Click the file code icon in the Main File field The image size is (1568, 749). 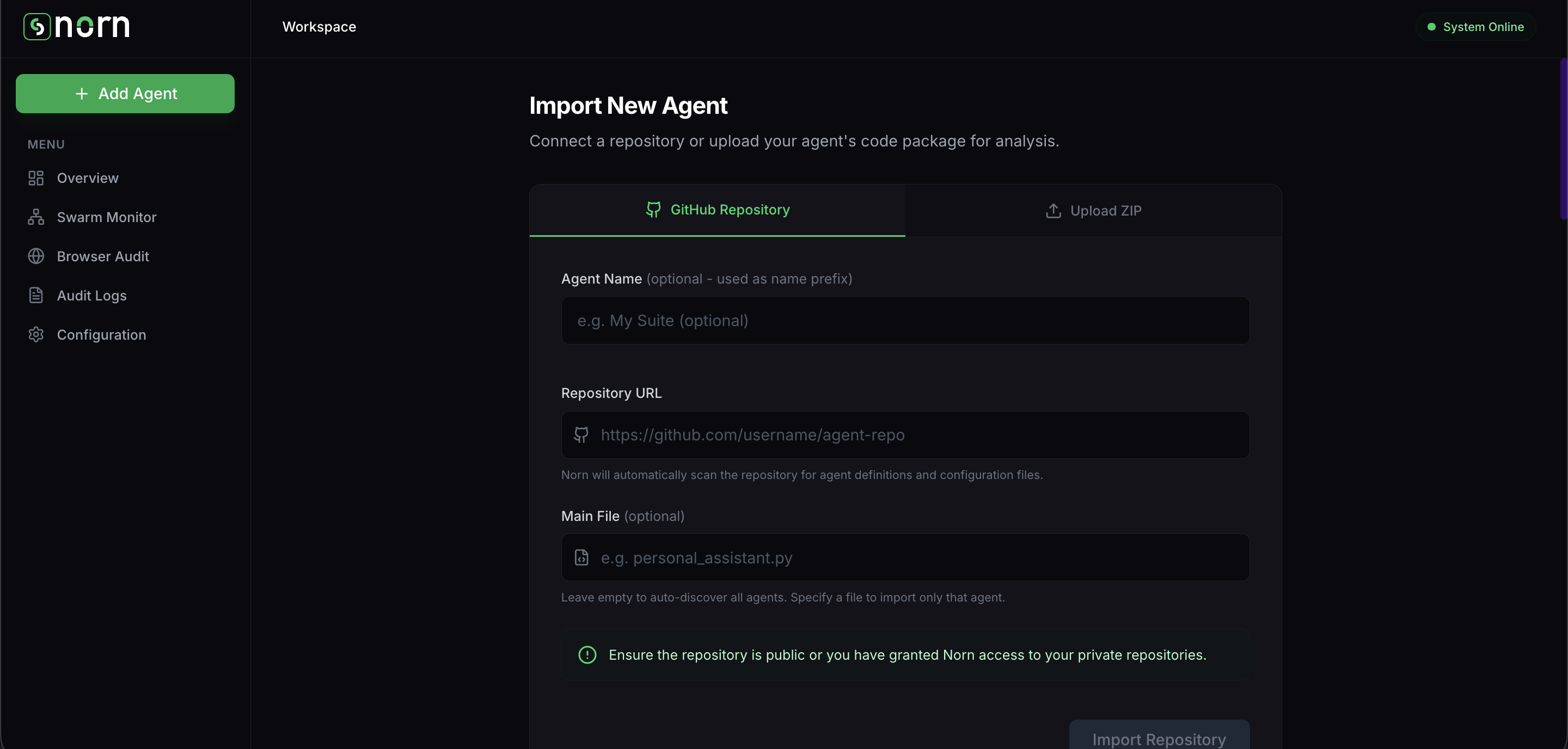[581, 557]
